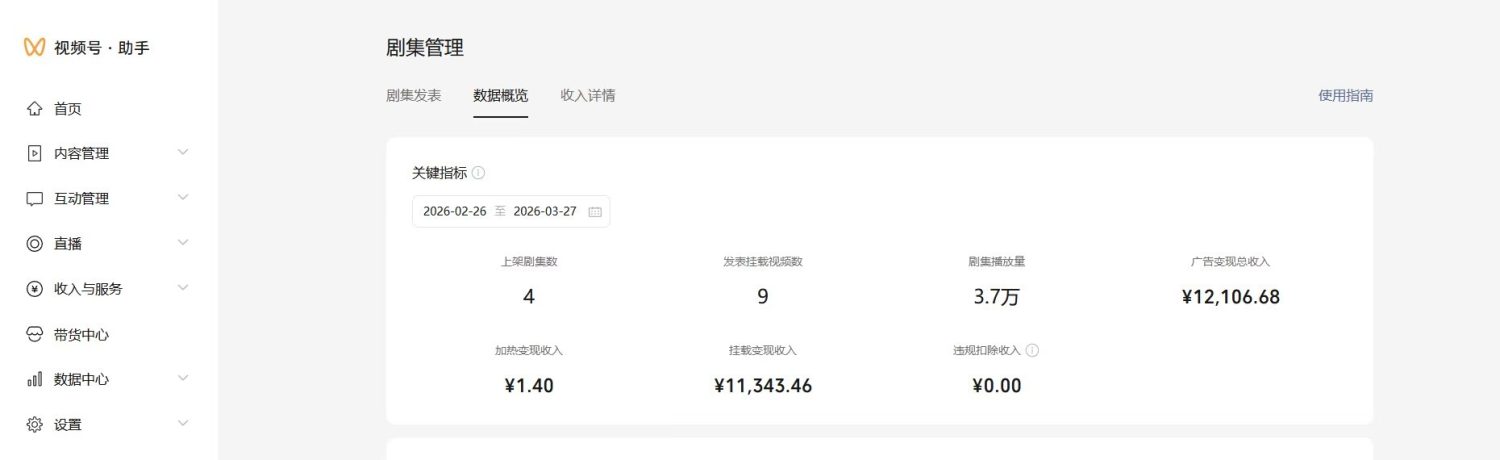Click the 发表挂载视频数 label
This screenshot has height=460, width=1500.
[763, 262]
